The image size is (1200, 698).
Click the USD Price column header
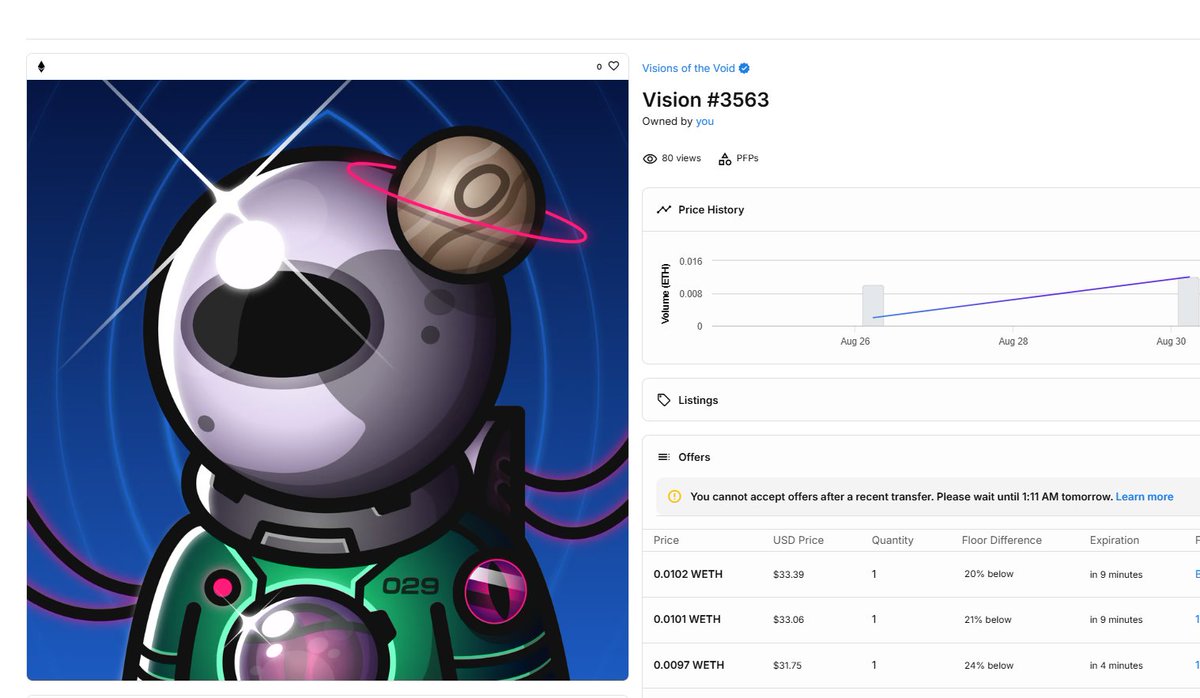point(798,540)
